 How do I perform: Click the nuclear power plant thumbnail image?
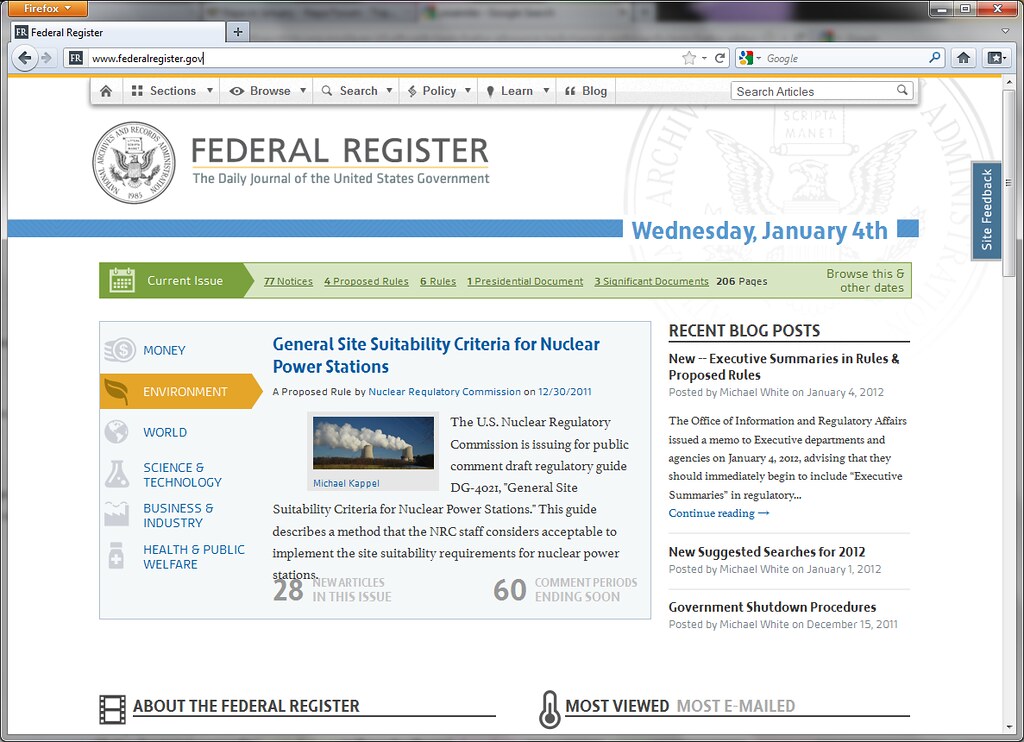373,443
